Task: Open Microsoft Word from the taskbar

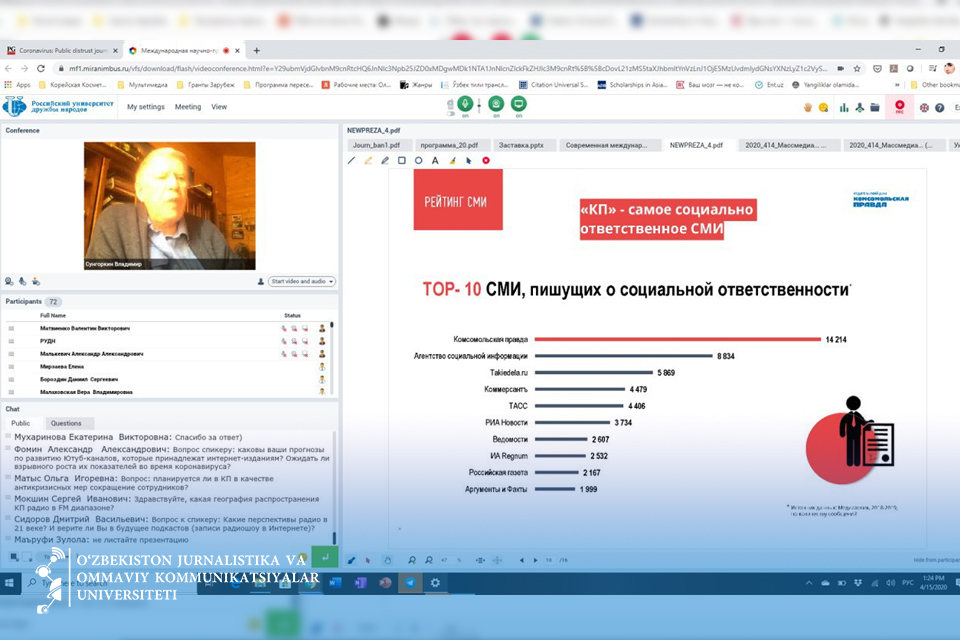Action: coord(335,582)
